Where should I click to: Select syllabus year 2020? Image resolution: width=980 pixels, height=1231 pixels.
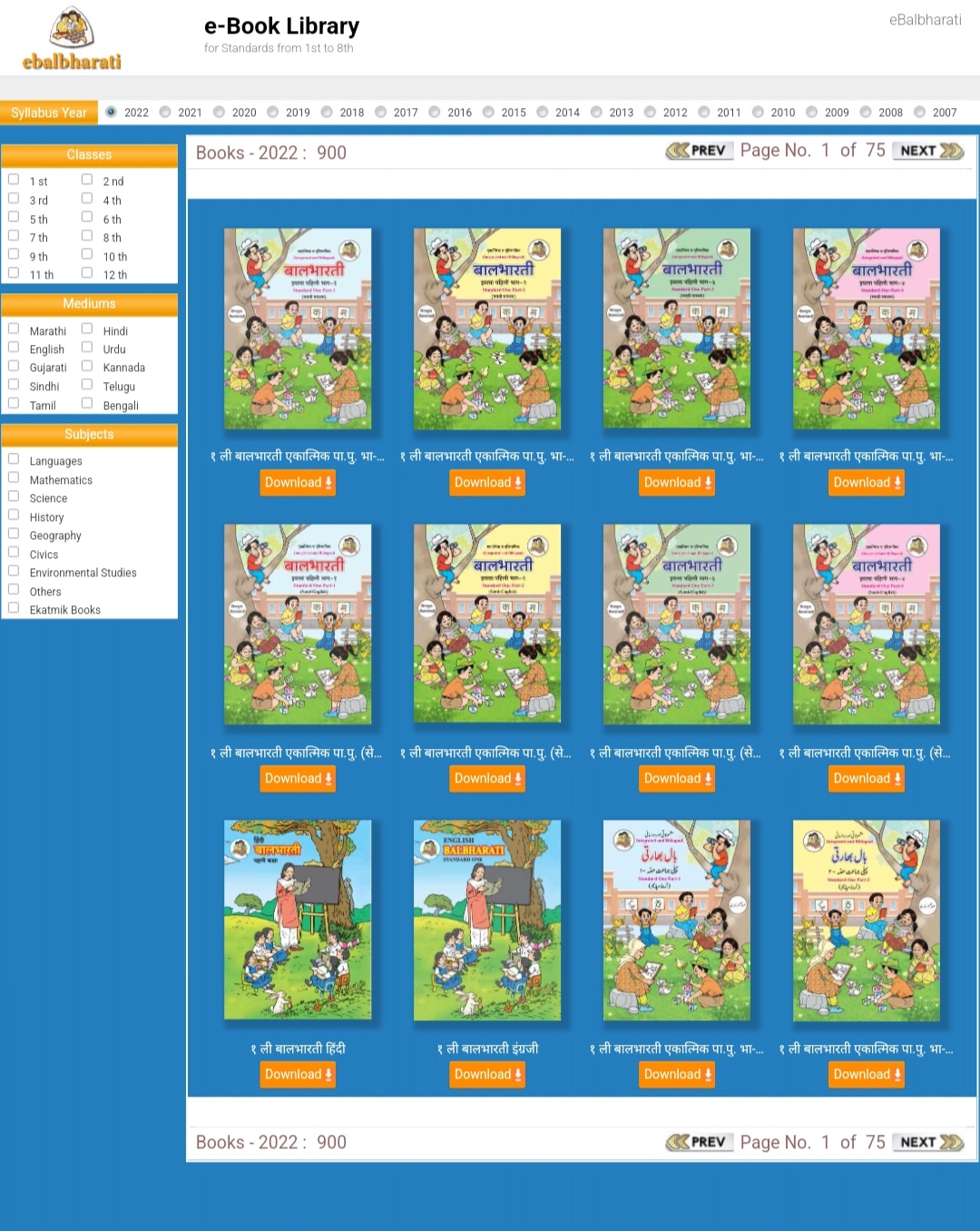pos(219,113)
